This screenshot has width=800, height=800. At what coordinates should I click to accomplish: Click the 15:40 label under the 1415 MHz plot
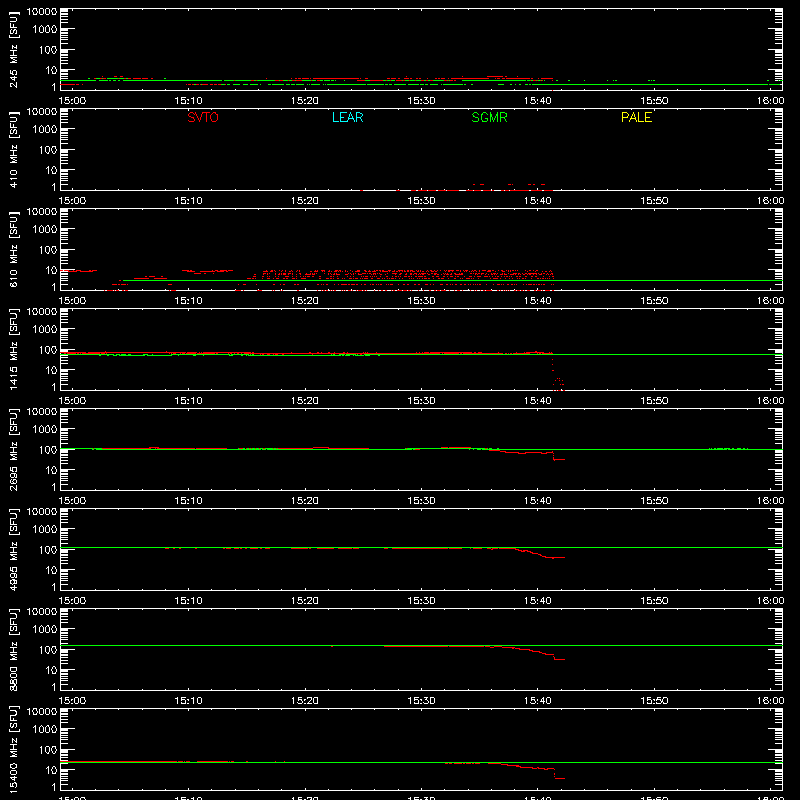point(538,401)
